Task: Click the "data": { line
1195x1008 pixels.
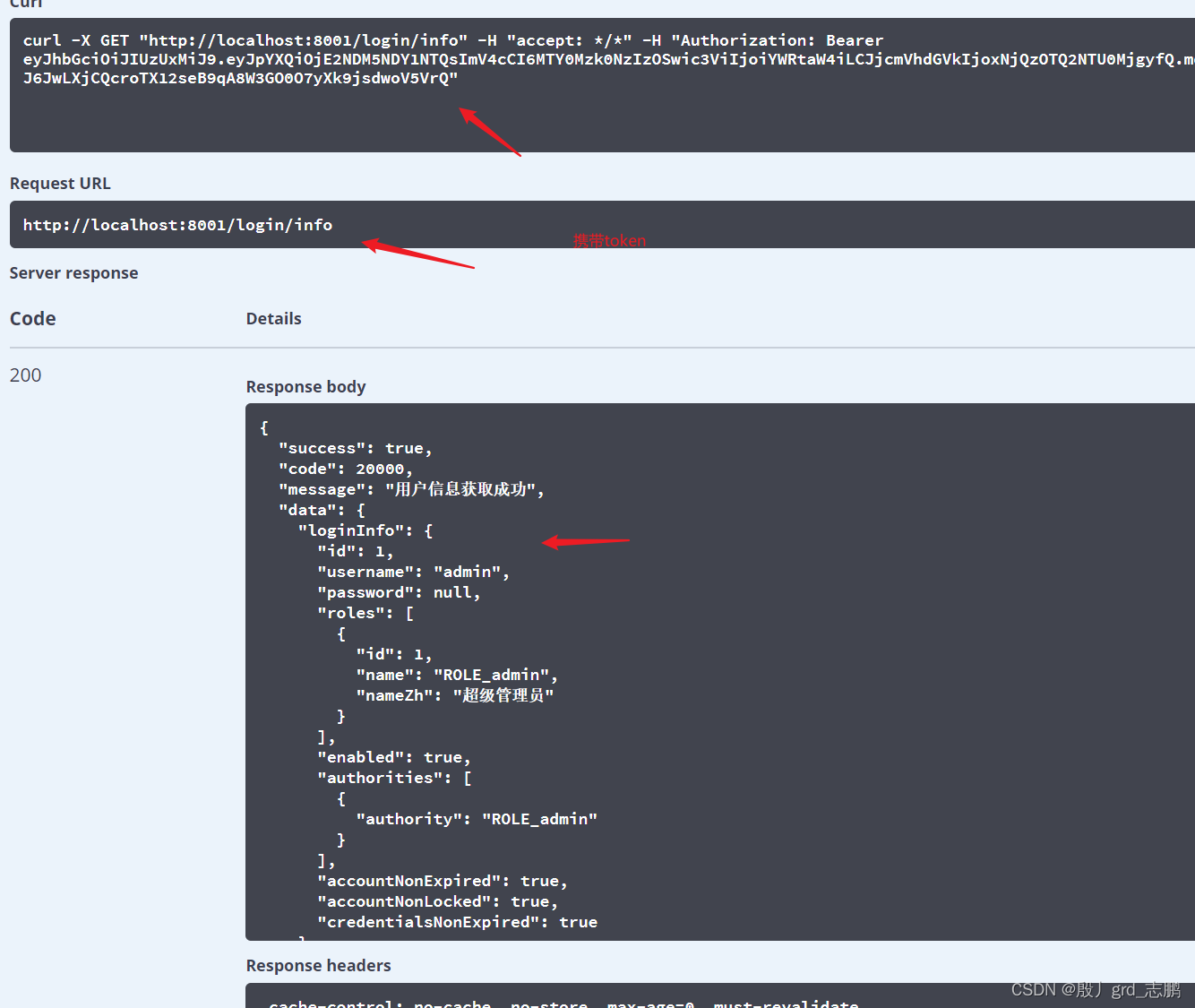Action: (322, 510)
